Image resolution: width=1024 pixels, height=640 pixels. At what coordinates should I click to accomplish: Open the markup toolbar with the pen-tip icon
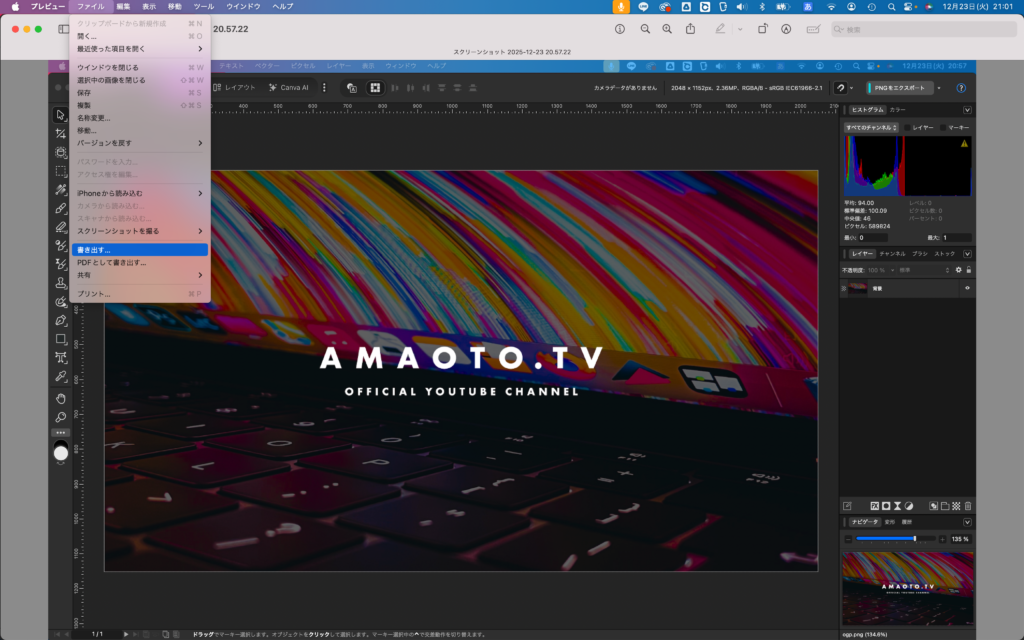(x=786, y=30)
